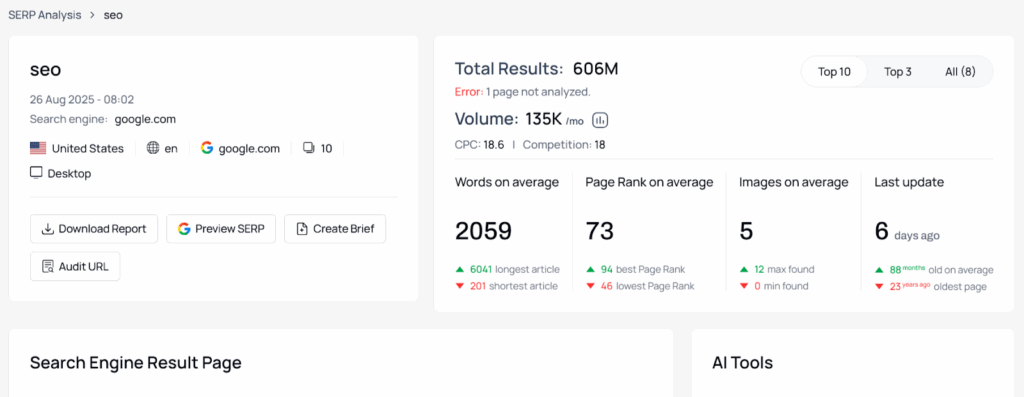
Task: Go to SERP Analysis breadcrumb
Action: [44, 15]
